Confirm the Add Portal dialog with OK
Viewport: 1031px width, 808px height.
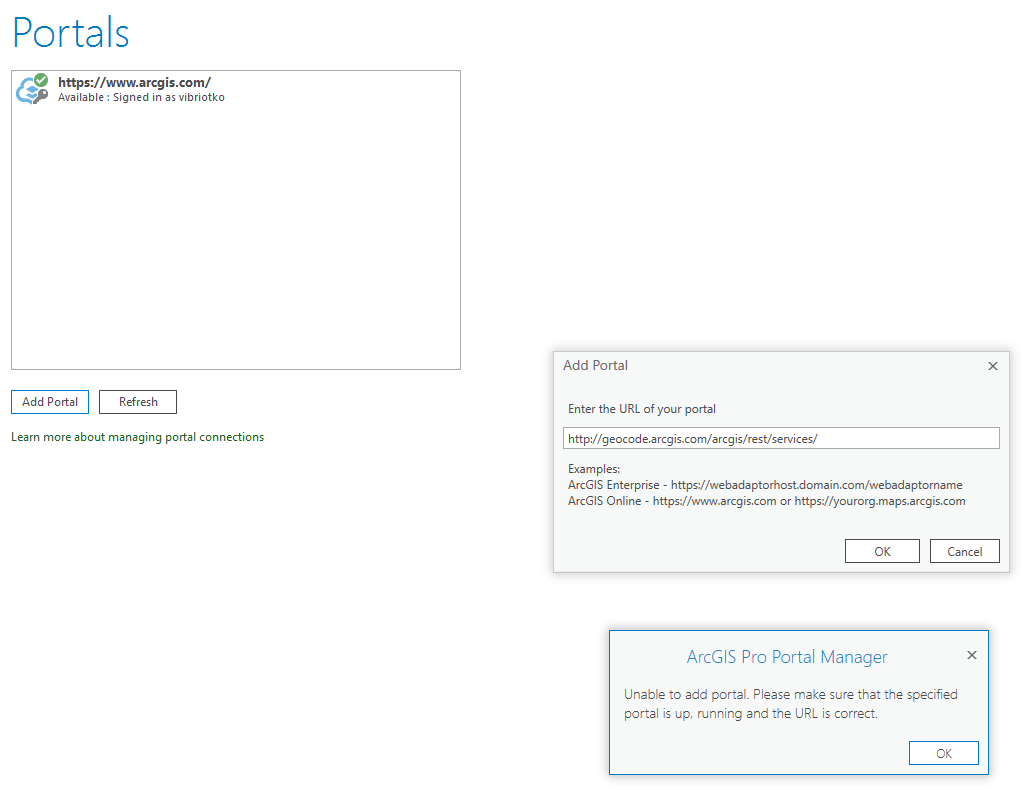[882, 552]
